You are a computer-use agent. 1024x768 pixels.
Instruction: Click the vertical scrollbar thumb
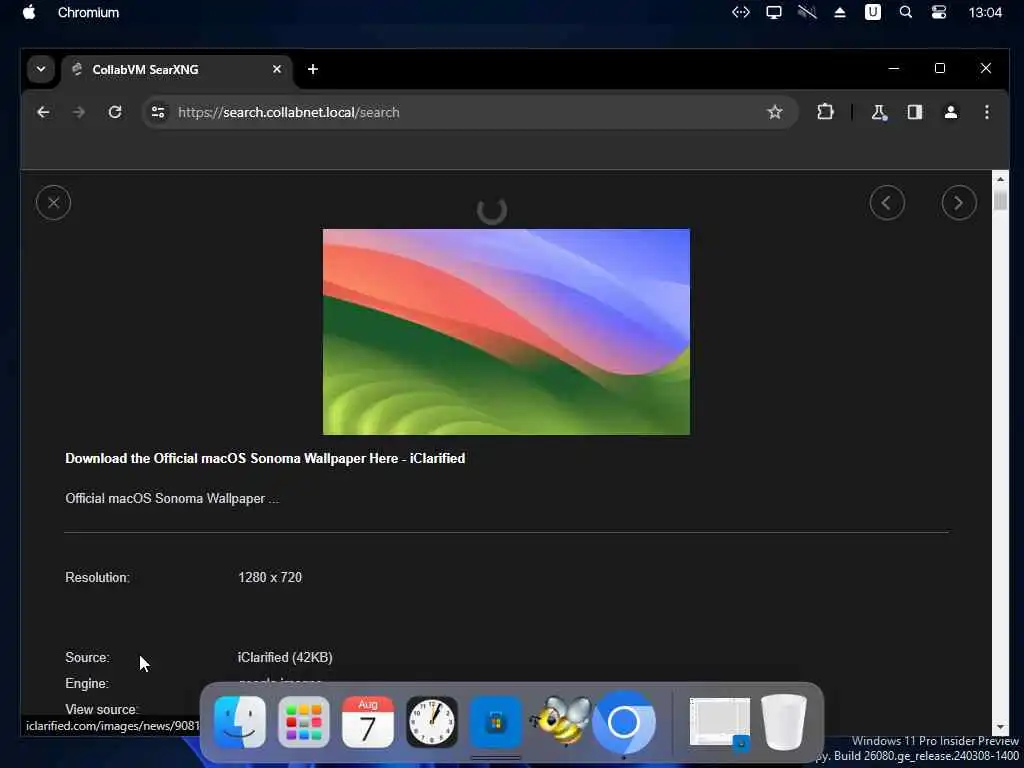pos(1000,200)
